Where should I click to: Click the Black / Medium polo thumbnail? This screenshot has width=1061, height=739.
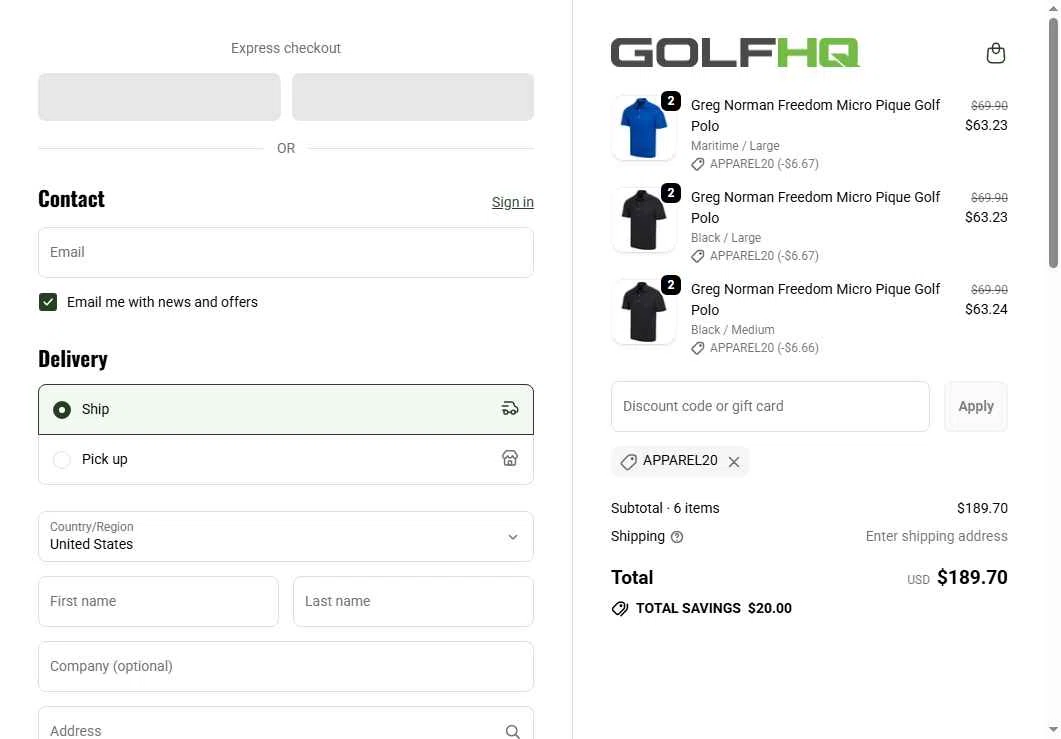tap(644, 312)
